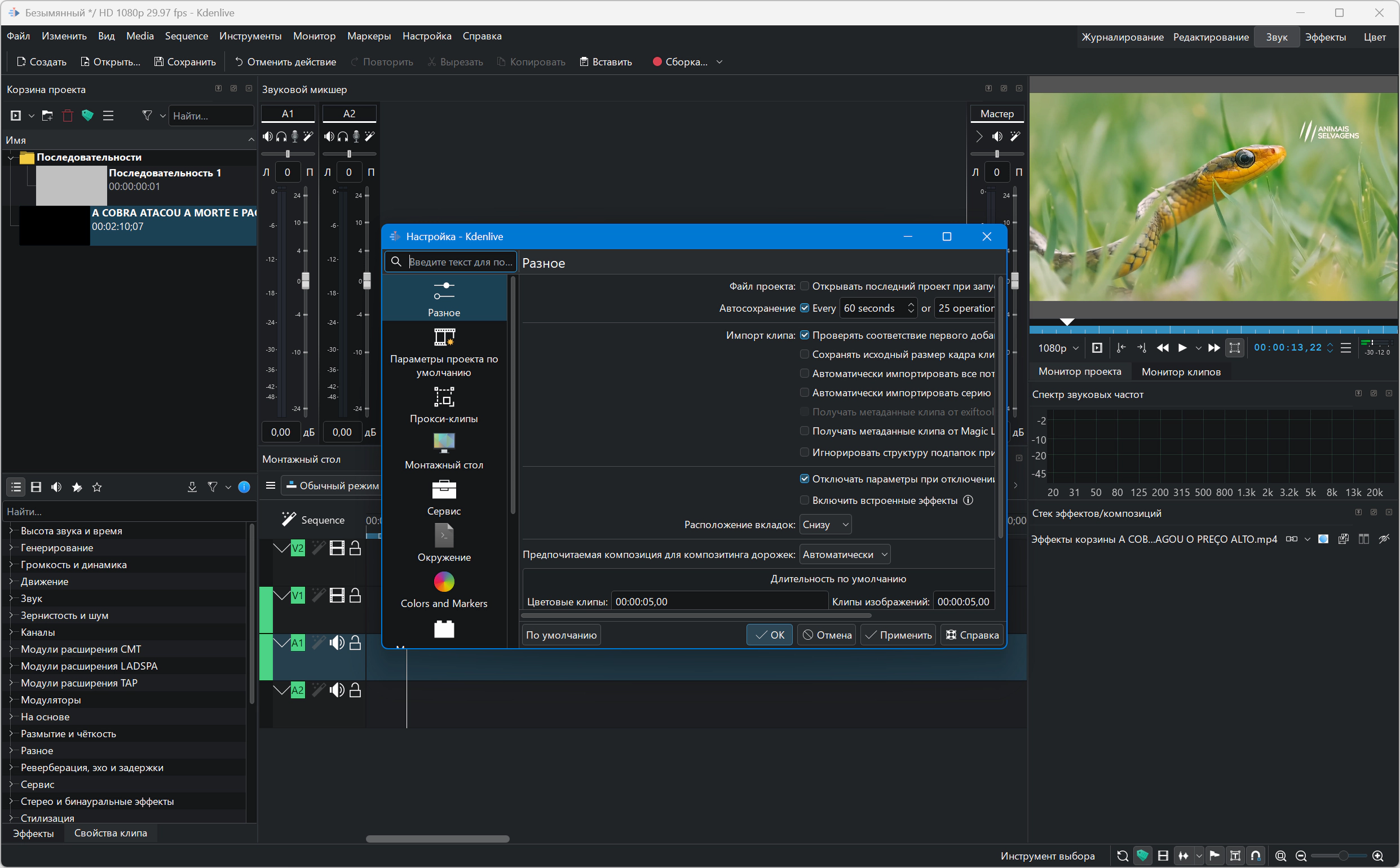Image resolution: width=1400 pixels, height=868 pixels.
Task: Check Включить встроенные эффекты
Action: pyautogui.click(x=805, y=500)
